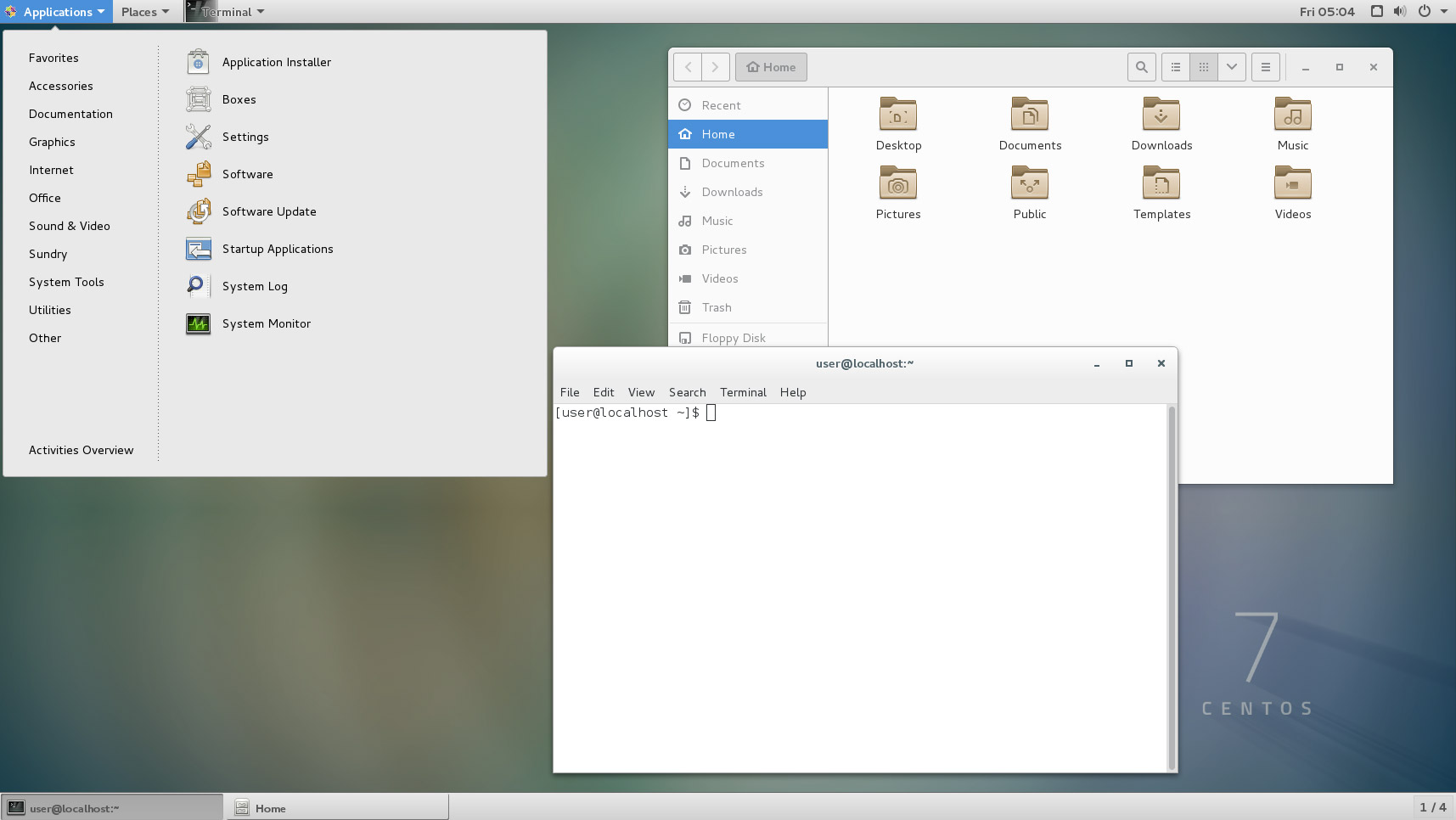Launch System Monitor
The height and width of the screenshot is (820, 1456).
266,323
